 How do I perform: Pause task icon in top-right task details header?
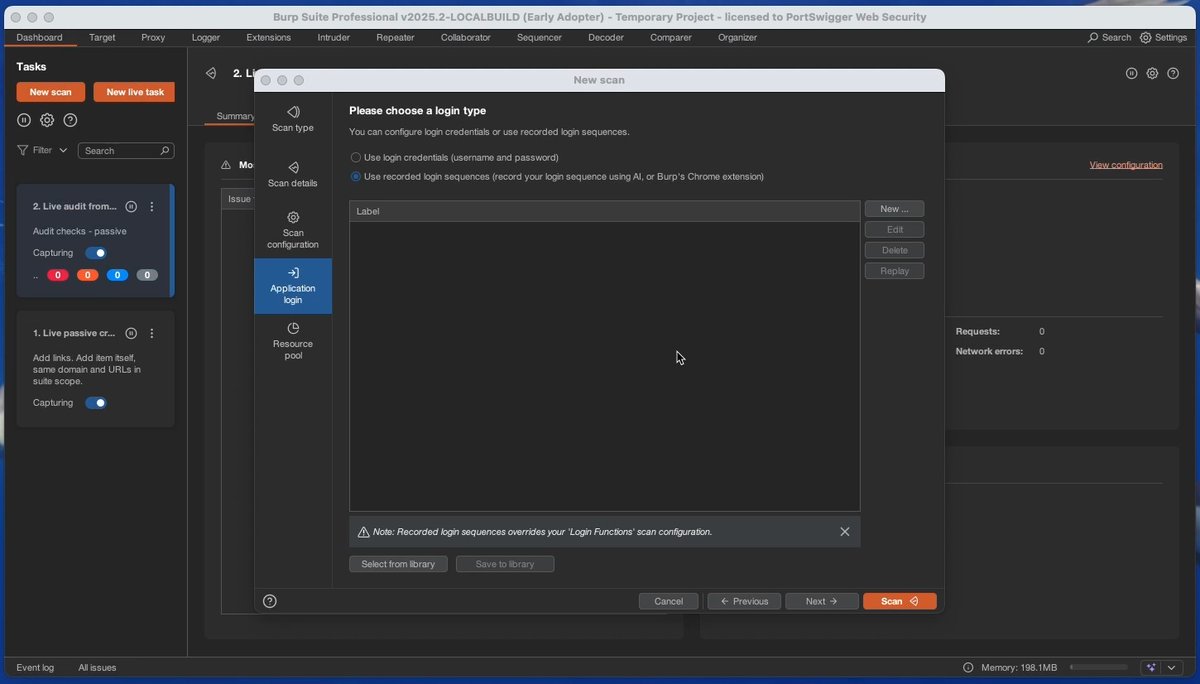pos(1131,73)
